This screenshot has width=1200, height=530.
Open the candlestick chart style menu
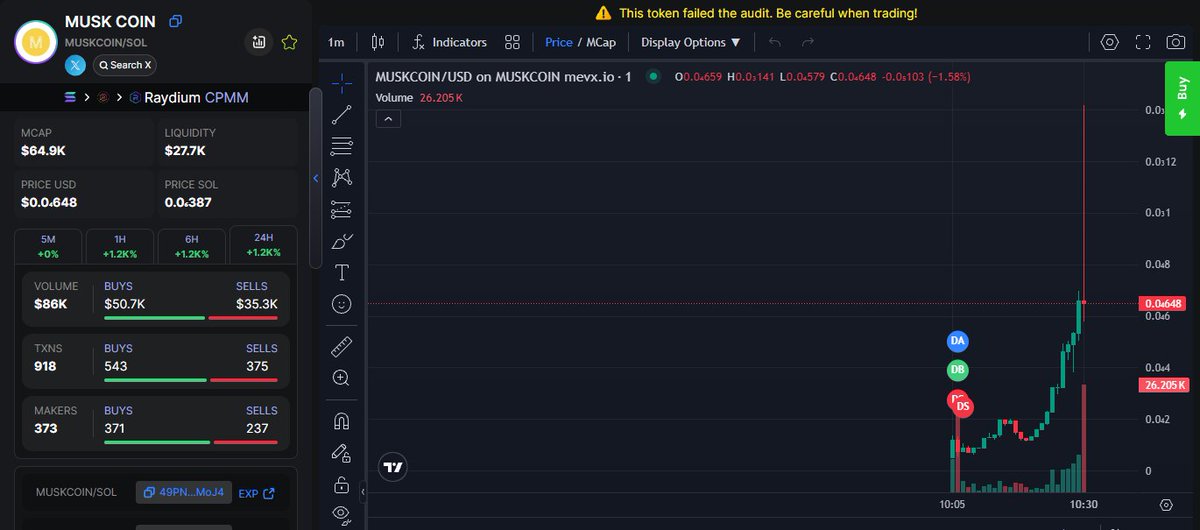click(377, 42)
